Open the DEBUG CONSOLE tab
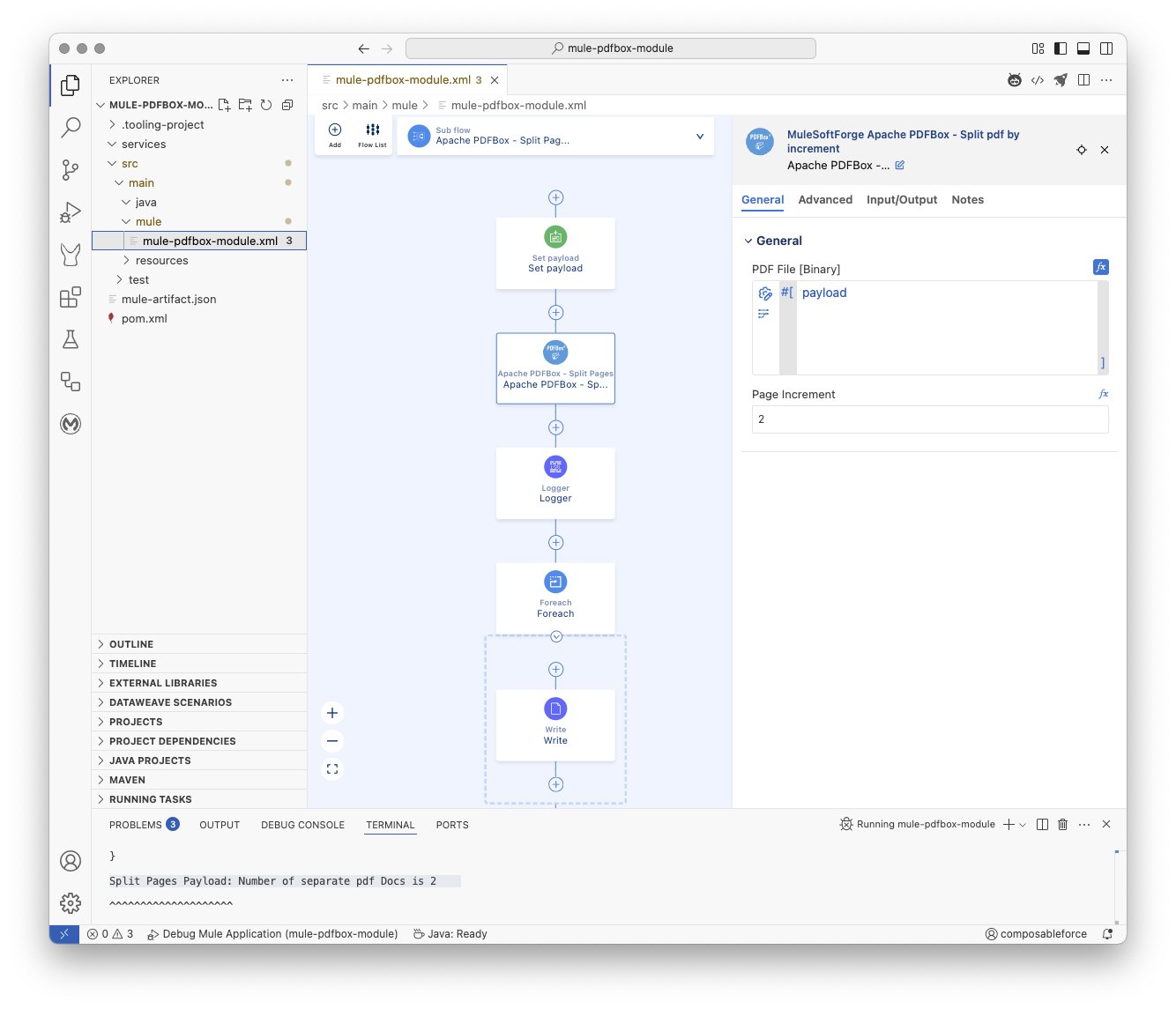This screenshot has width=1176, height=1009. point(302,825)
